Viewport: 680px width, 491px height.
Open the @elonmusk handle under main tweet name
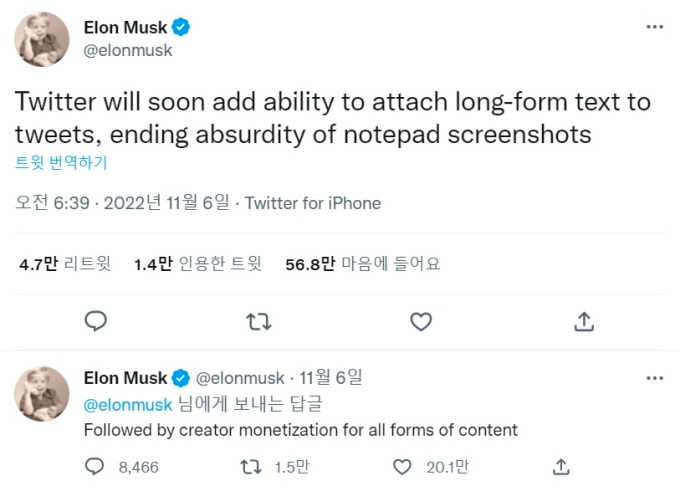(x=128, y=50)
